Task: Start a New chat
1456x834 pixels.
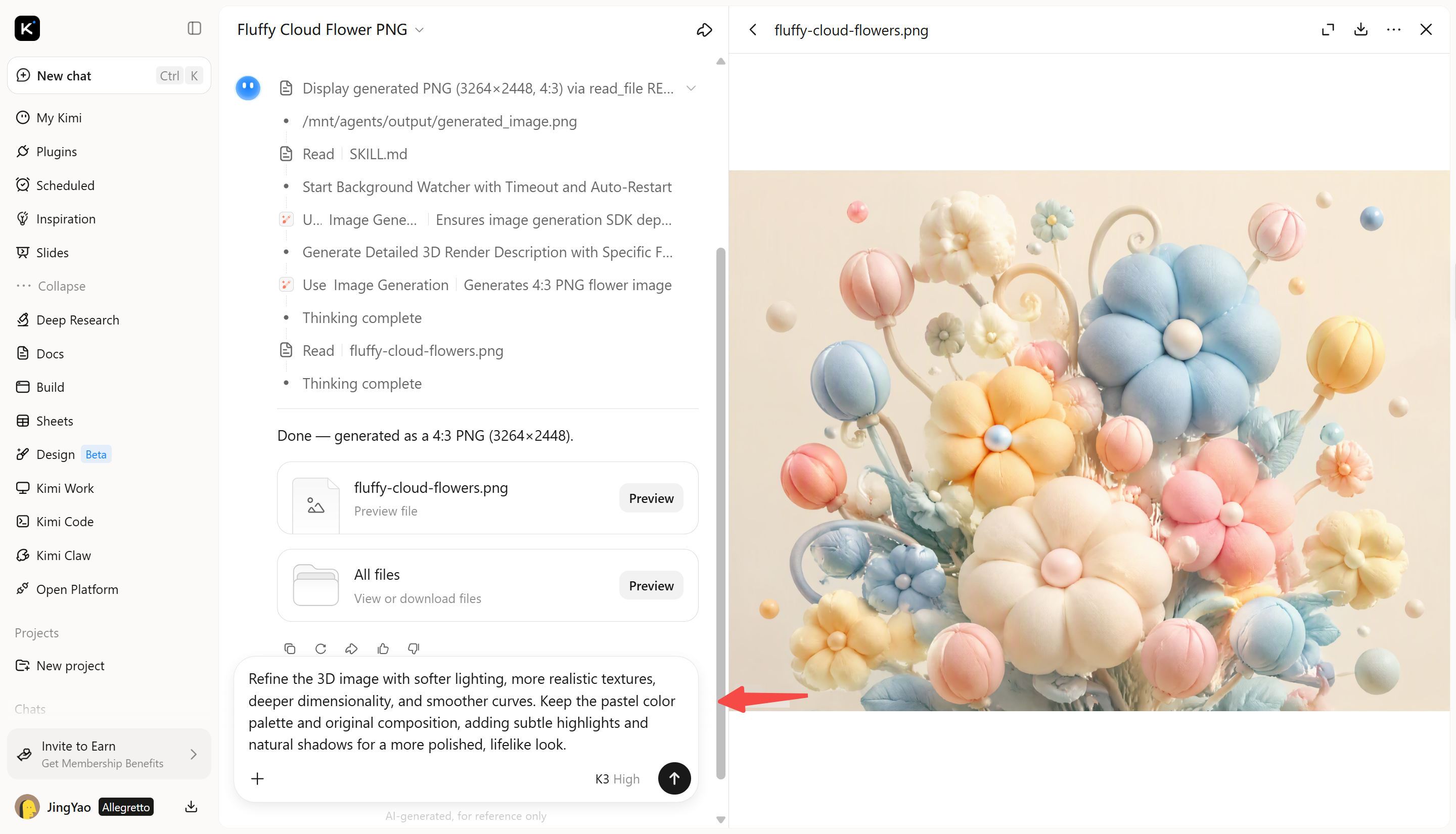Action: 109,76
